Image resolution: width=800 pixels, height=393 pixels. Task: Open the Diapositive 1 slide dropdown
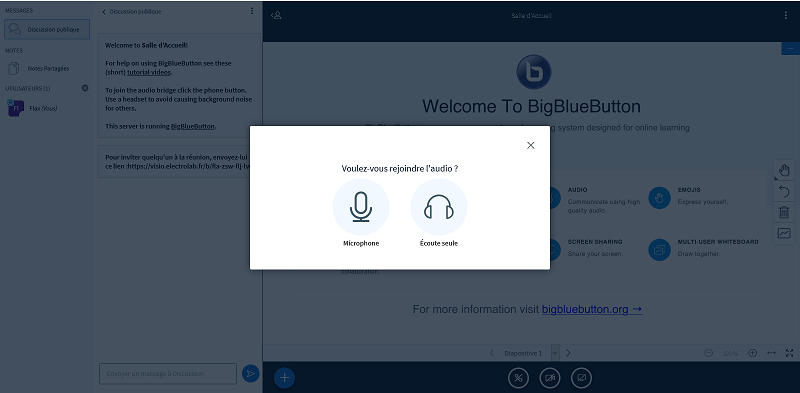(x=531, y=353)
